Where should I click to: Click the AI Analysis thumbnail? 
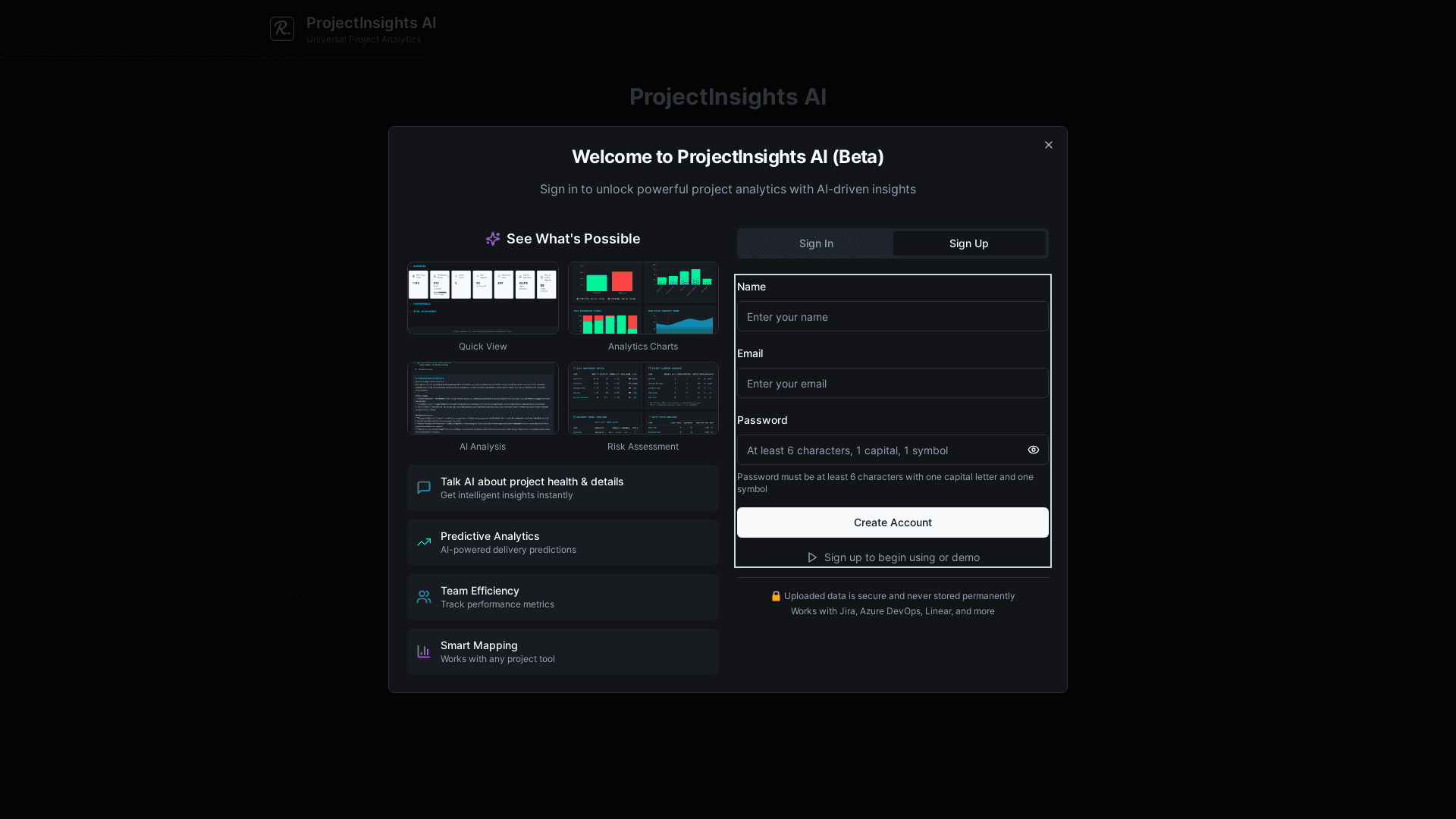point(482,398)
